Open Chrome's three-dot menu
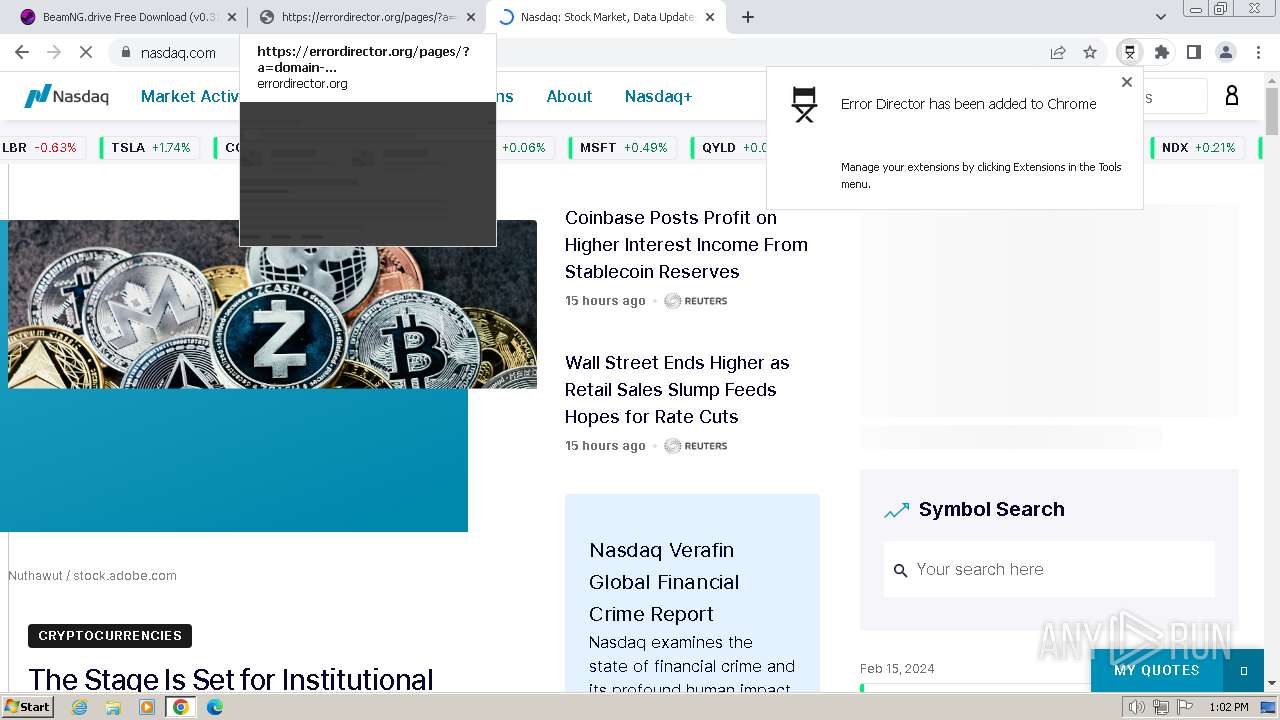Image resolution: width=1280 pixels, height=720 pixels. [1259, 52]
